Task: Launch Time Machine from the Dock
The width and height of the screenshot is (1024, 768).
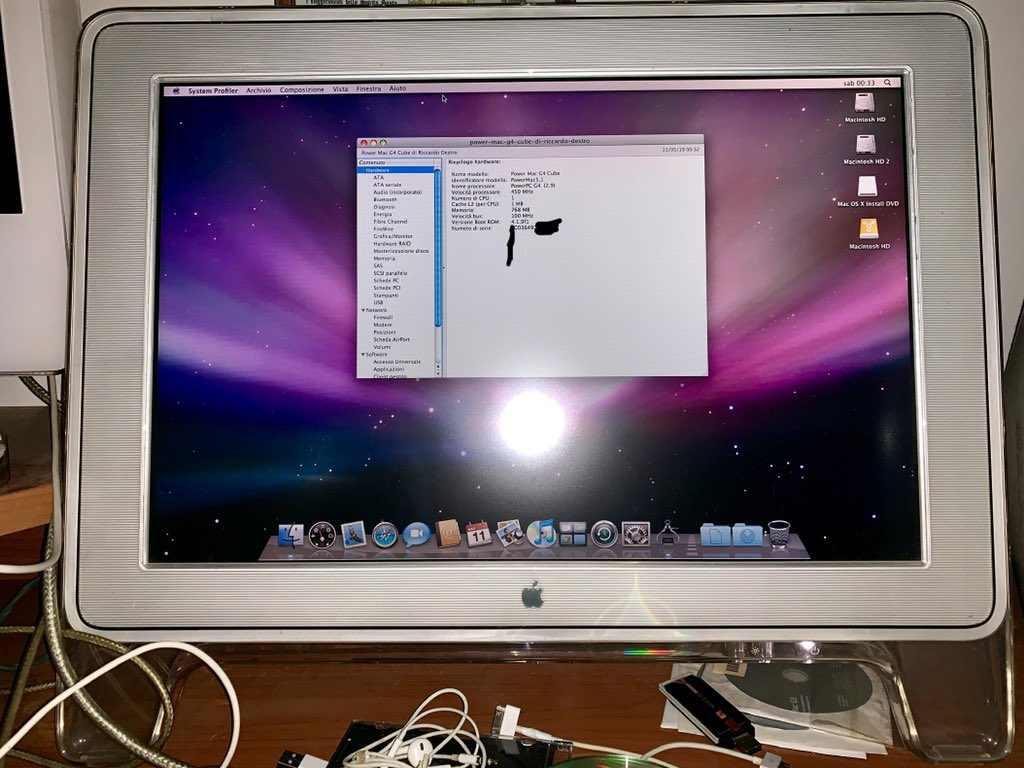Action: 604,534
